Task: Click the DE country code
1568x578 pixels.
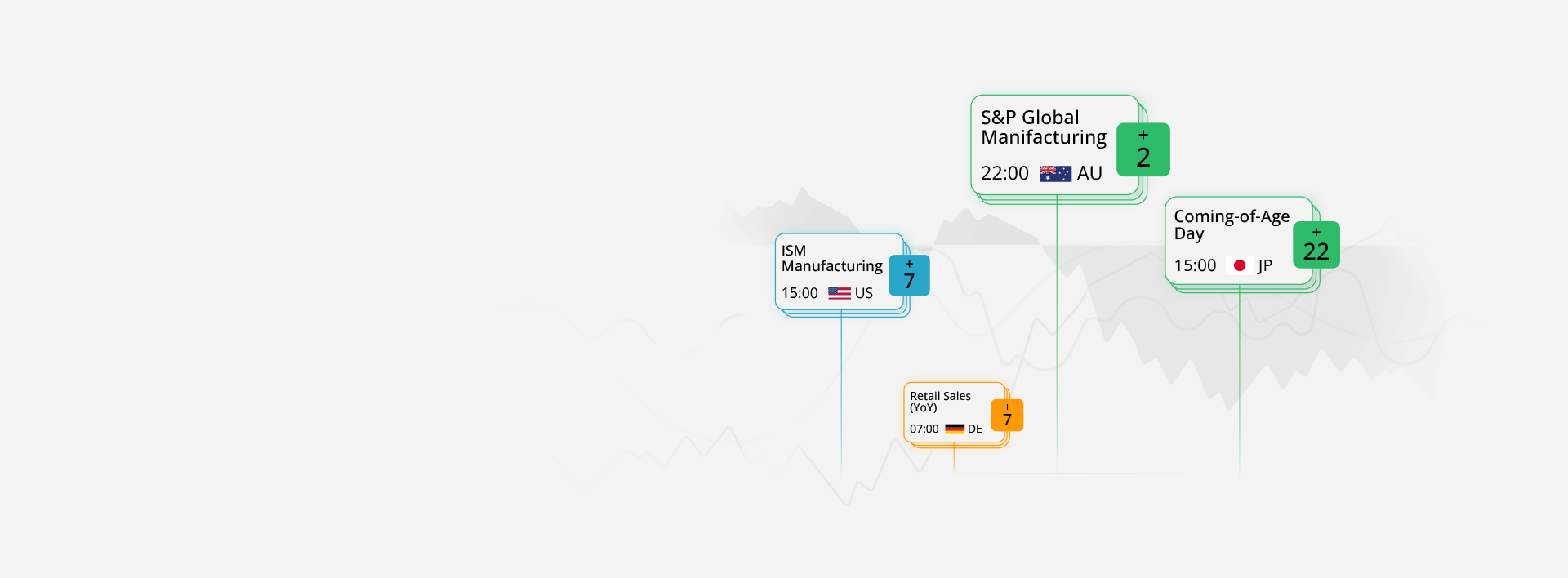Action: click(975, 429)
